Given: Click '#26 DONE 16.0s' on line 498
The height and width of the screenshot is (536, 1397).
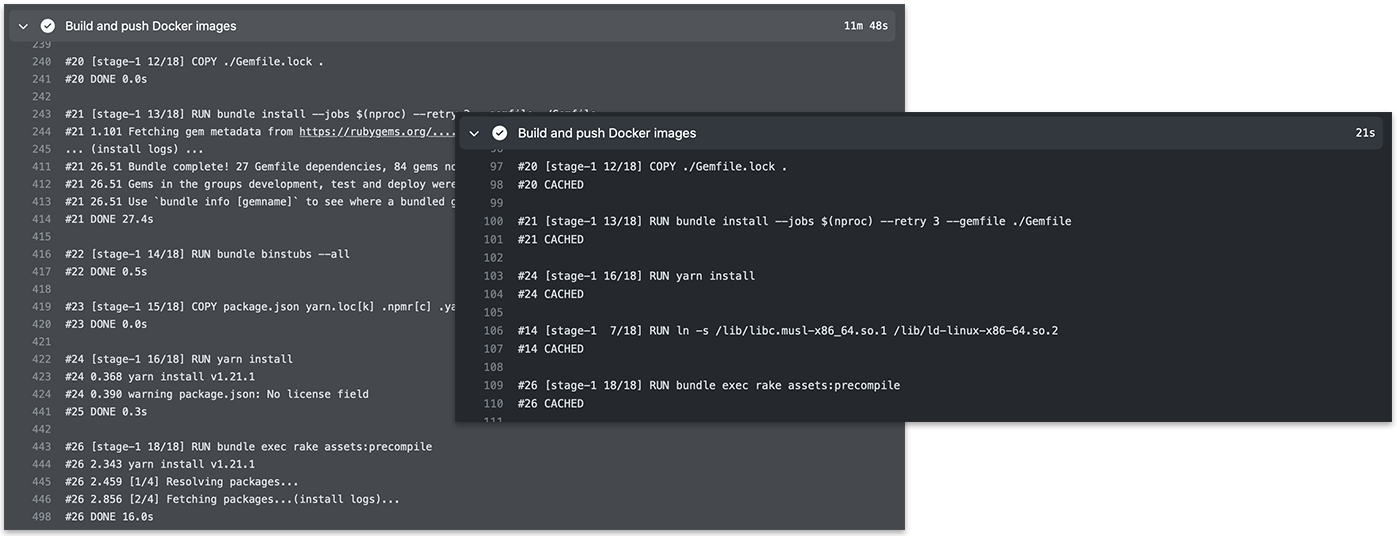Looking at the screenshot, I should [x=109, y=516].
